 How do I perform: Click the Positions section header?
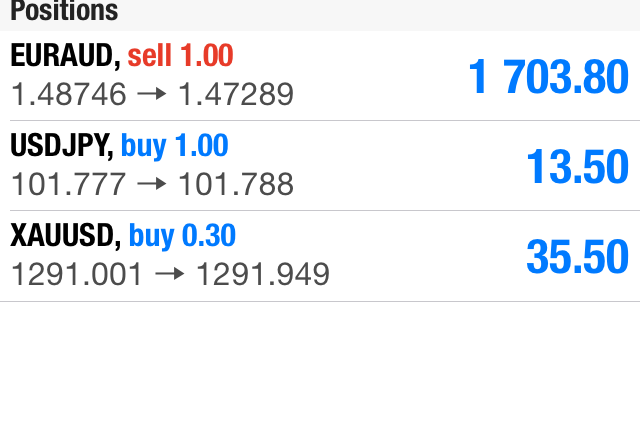[65, 12]
